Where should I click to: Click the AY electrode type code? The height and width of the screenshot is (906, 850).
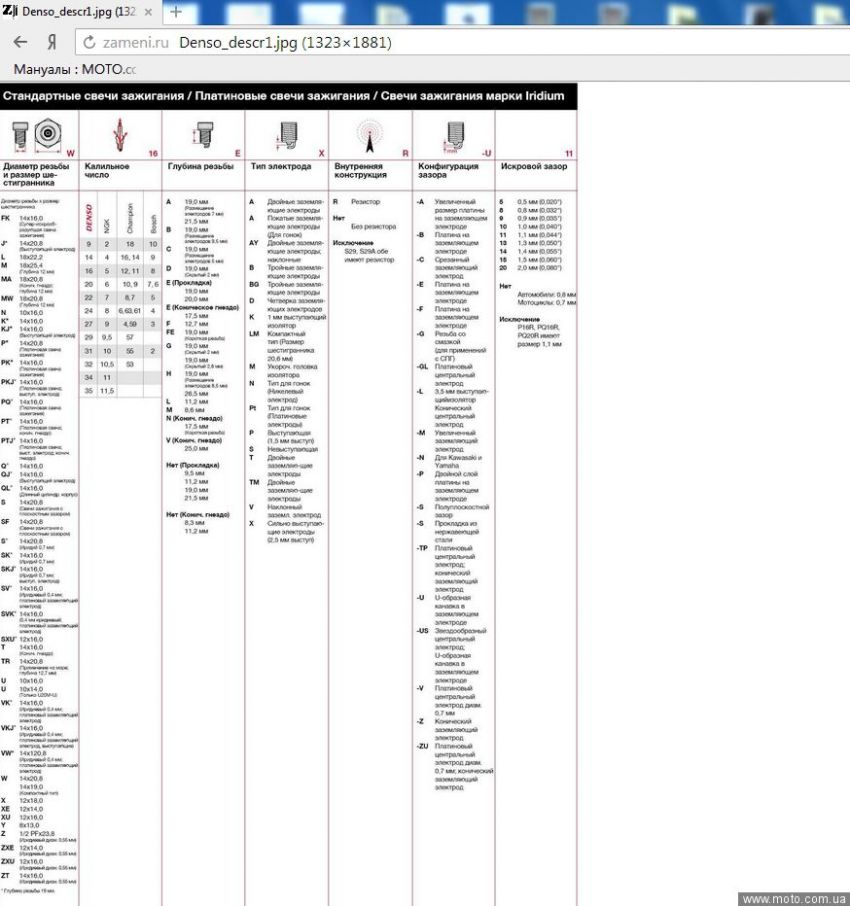point(254,243)
